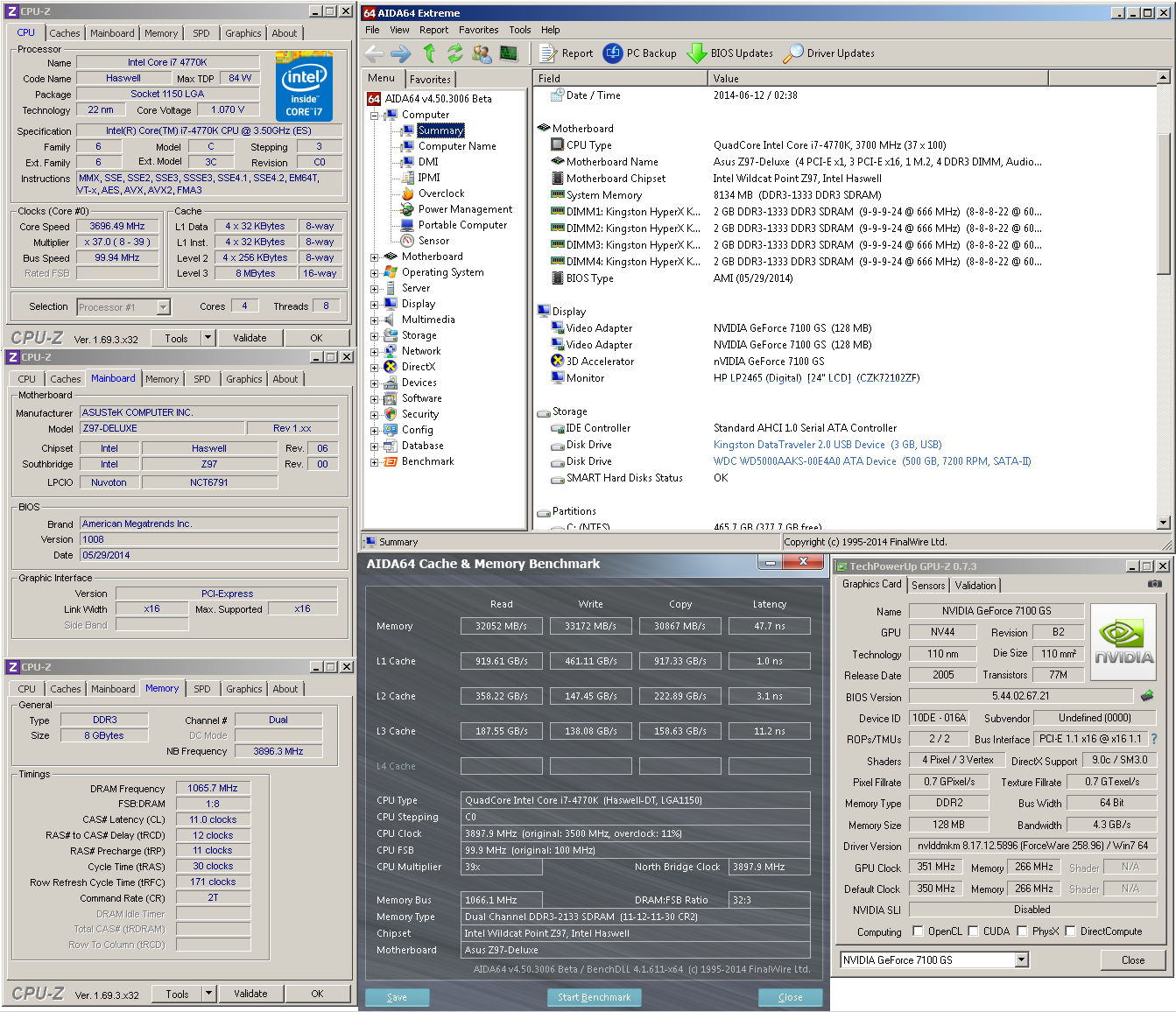Expand the Motherboard node in AIDA64 tree
The width and height of the screenshot is (1176, 1012).
point(374,257)
